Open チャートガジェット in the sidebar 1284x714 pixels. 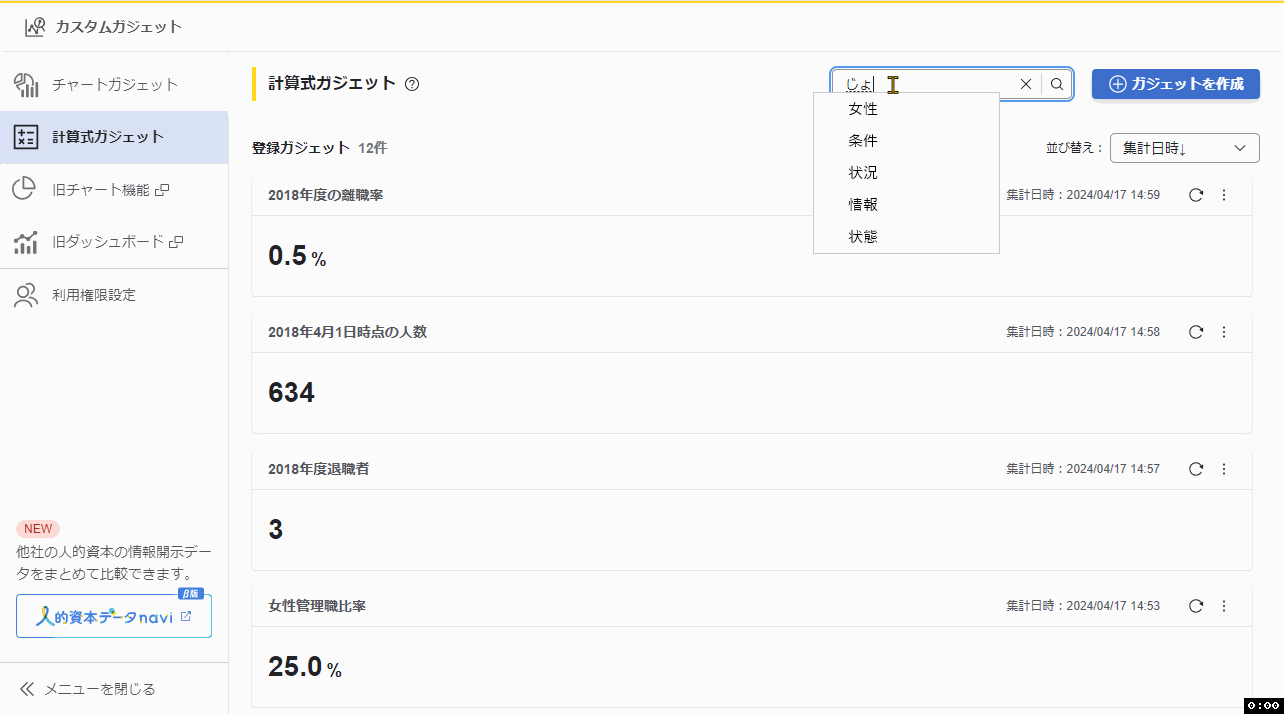pos(115,85)
